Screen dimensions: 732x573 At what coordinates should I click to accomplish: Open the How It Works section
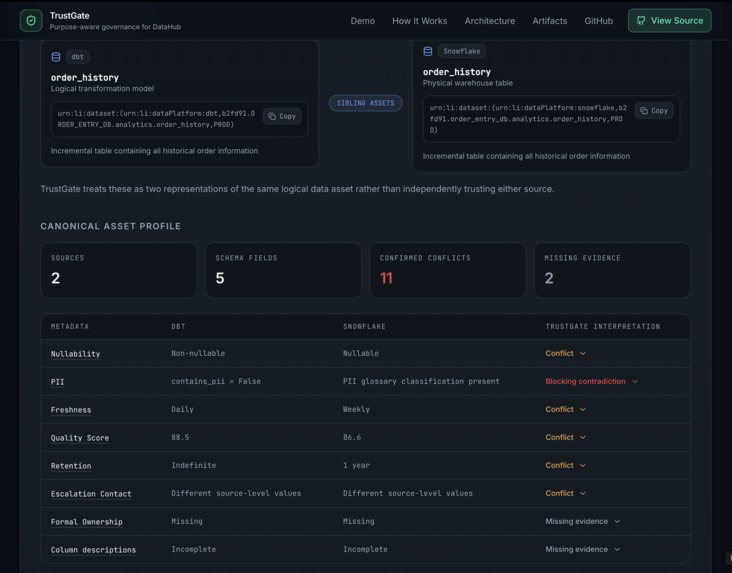pyautogui.click(x=420, y=21)
